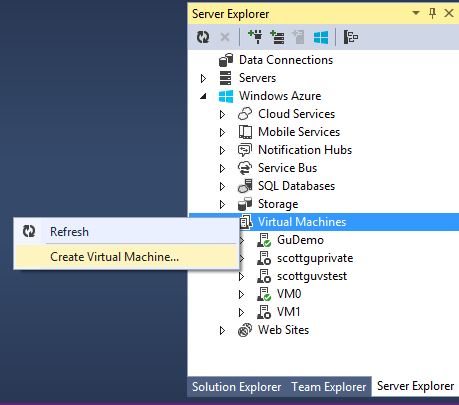
Task: Click the tree hierarchy icon in the toolbar
Action: 351,37
